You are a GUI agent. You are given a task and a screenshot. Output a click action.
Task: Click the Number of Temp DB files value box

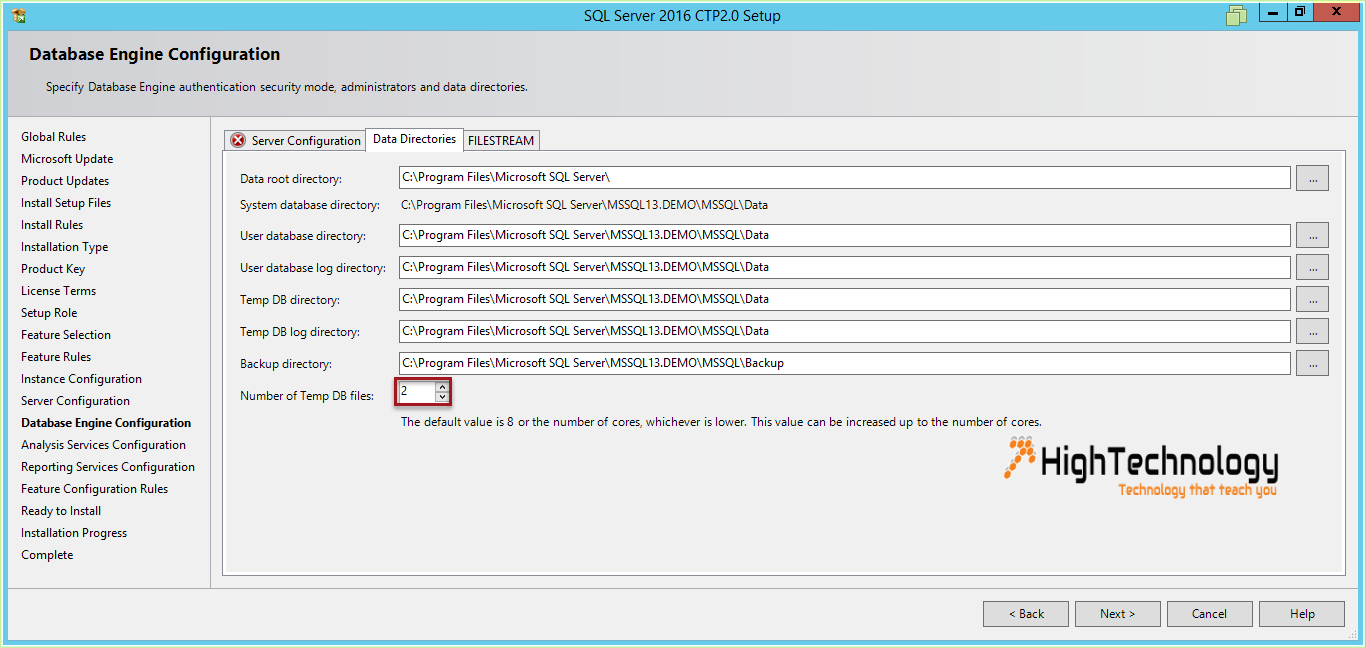pyautogui.click(x=417, y=392)
